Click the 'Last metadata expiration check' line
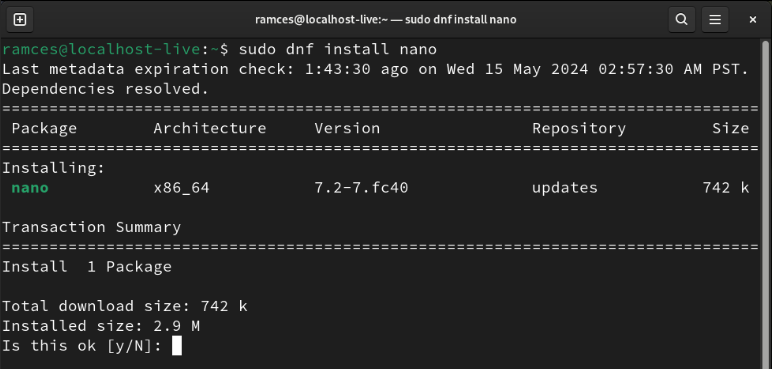Viewport: 772px width, 369px height. (x=376, y=69)
